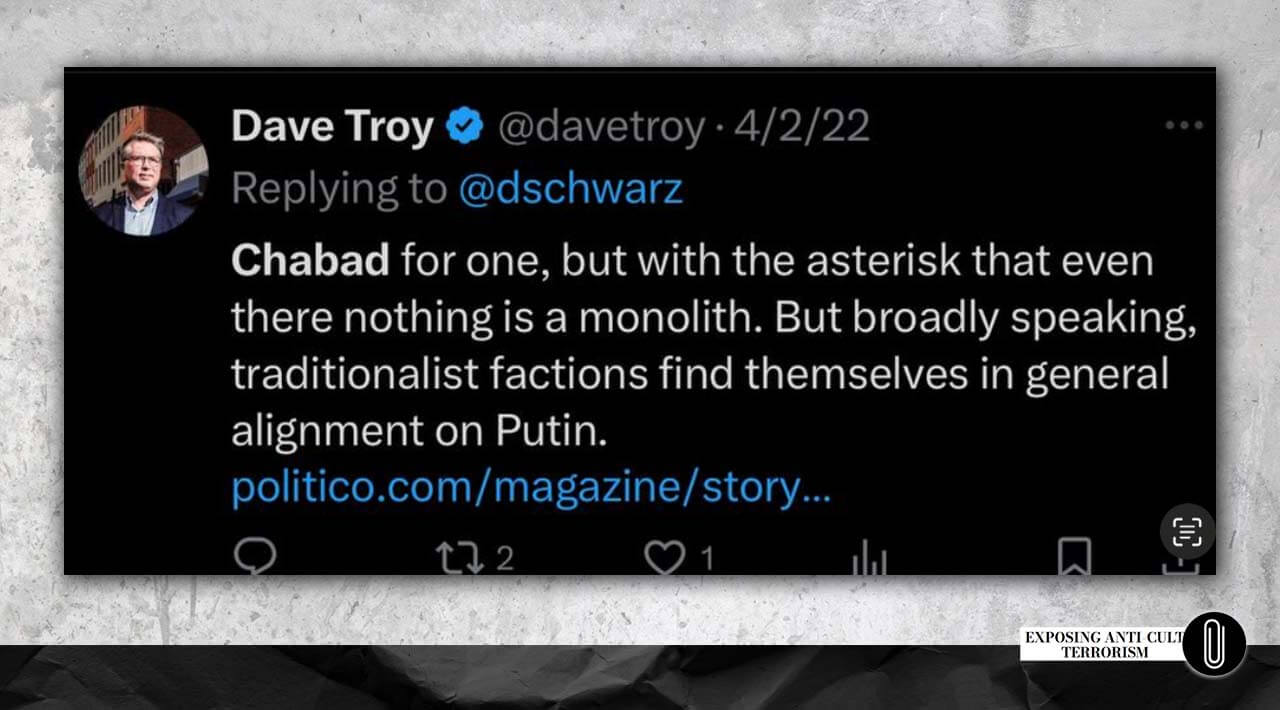The image size is (1280, 710).
Task: Open the tweet analytics bar chart icon
Action: click(869, 560)
